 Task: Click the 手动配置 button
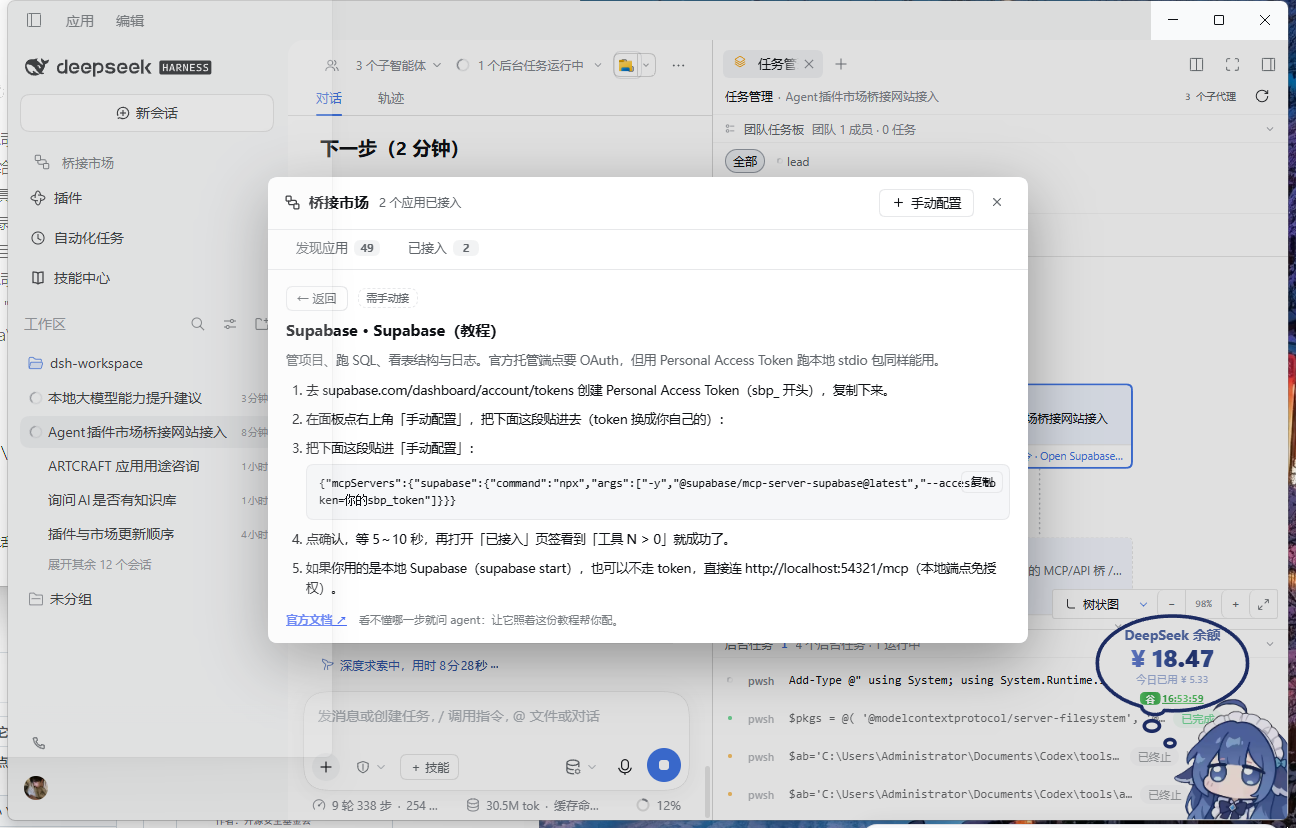point(926,202)
